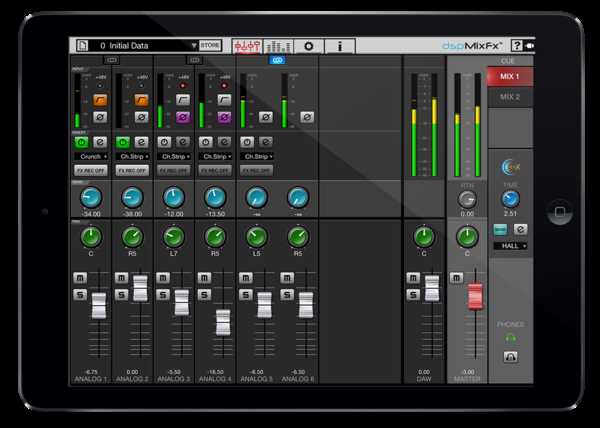Click FX REC OFF on Analog 1

tap(91, 171)
